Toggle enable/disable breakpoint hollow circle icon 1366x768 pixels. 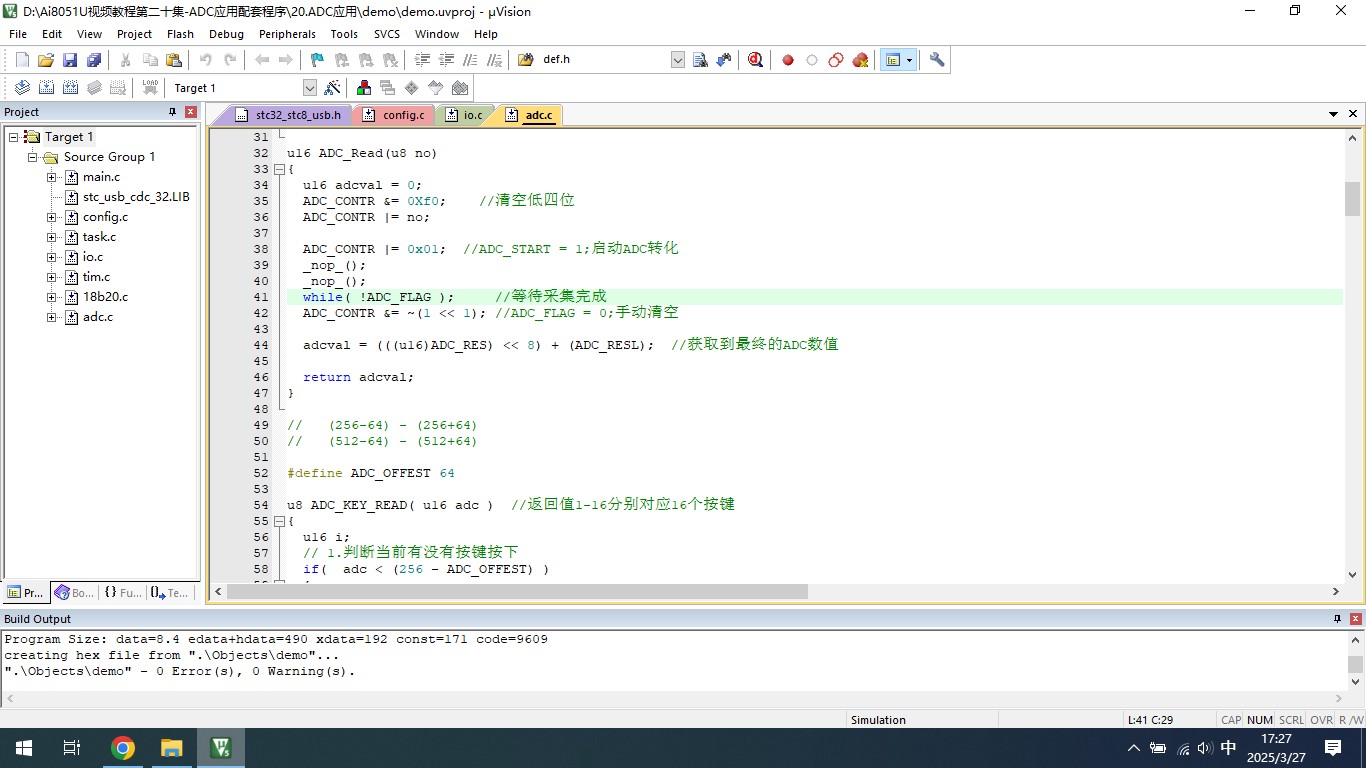click(x=812, y=60)
